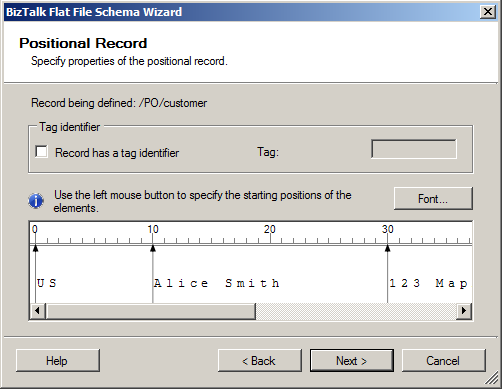
Task: Click the left scroll arrow of ruler
Action: (x=37, y=311)
